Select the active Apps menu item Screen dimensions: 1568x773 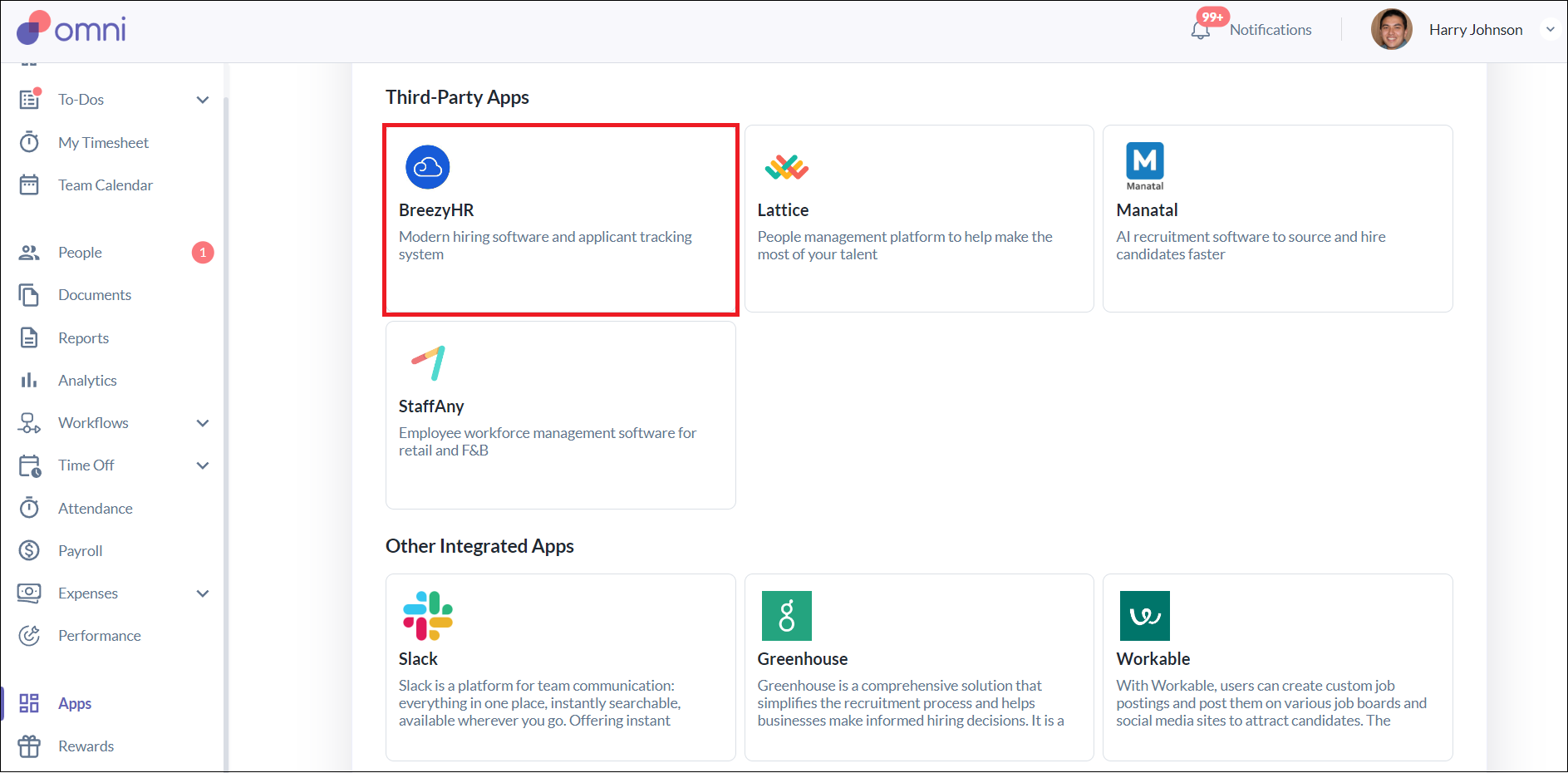tap(75, 704)
